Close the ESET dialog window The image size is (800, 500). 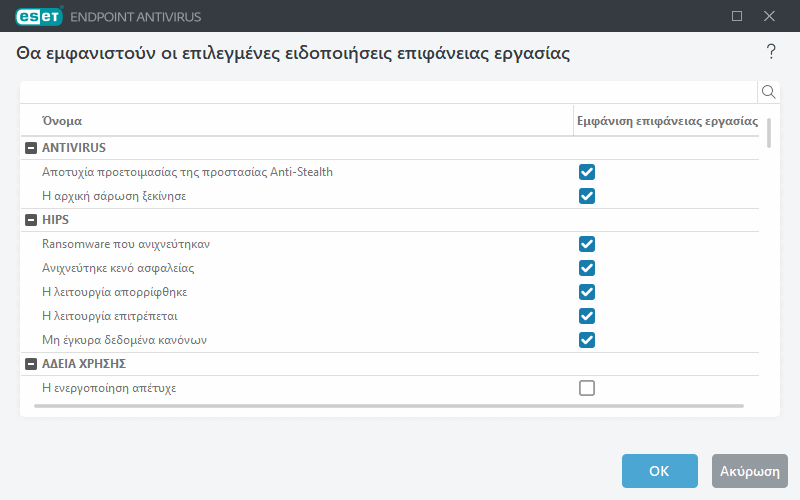point(769,16)
